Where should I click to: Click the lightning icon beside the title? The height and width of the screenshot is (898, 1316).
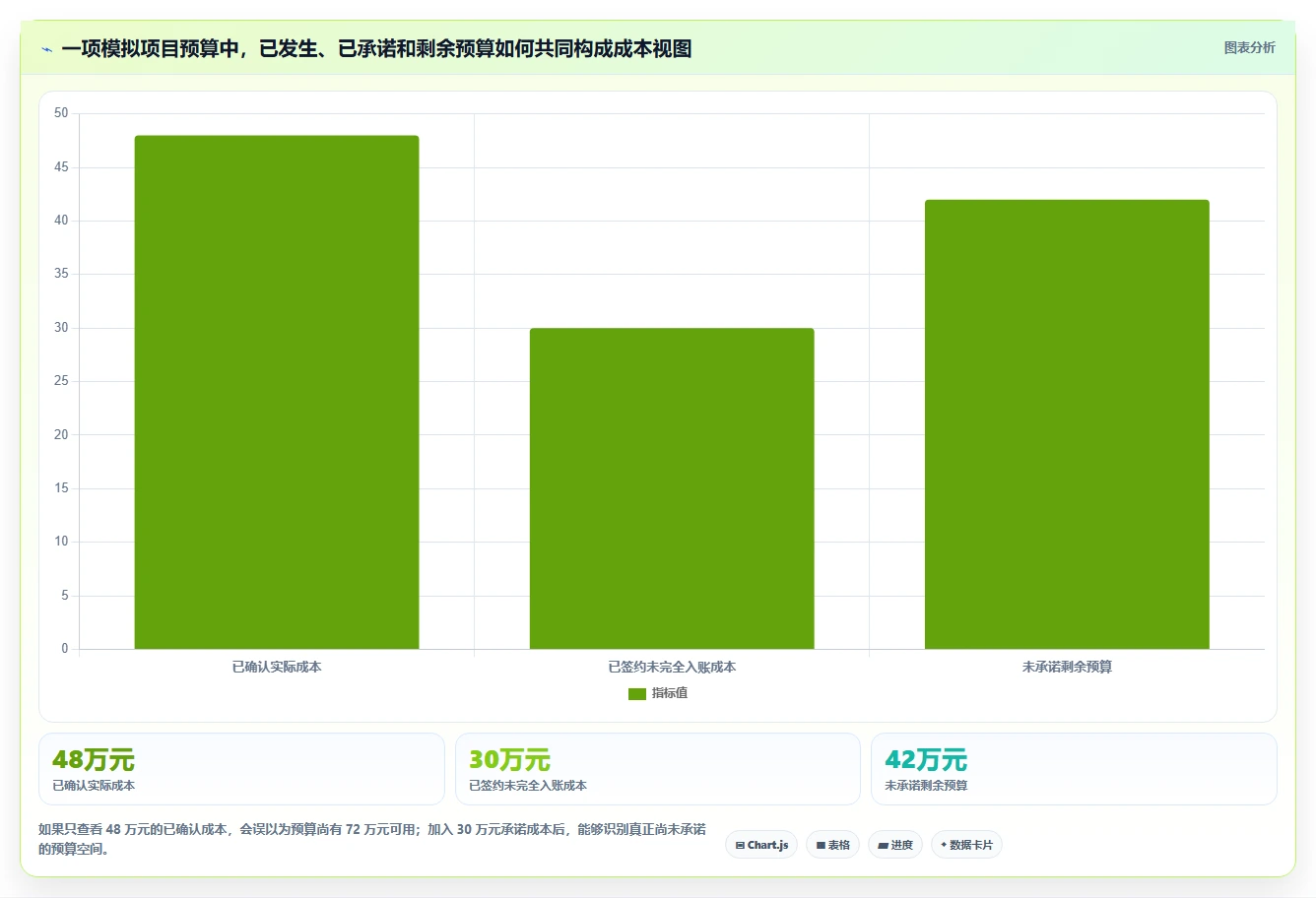pos(46,49)
